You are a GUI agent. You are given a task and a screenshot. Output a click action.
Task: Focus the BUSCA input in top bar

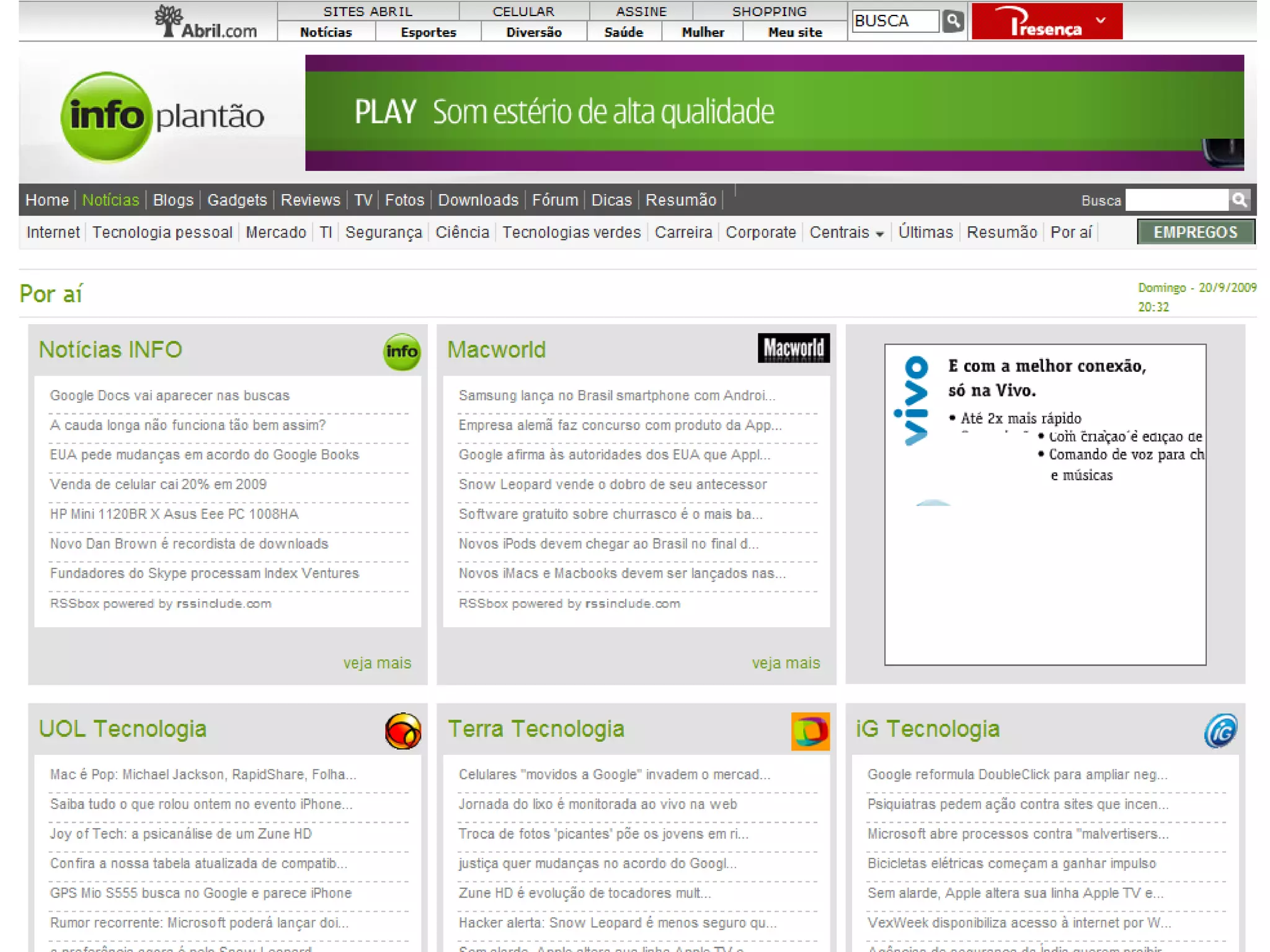[x=895, y=21]
